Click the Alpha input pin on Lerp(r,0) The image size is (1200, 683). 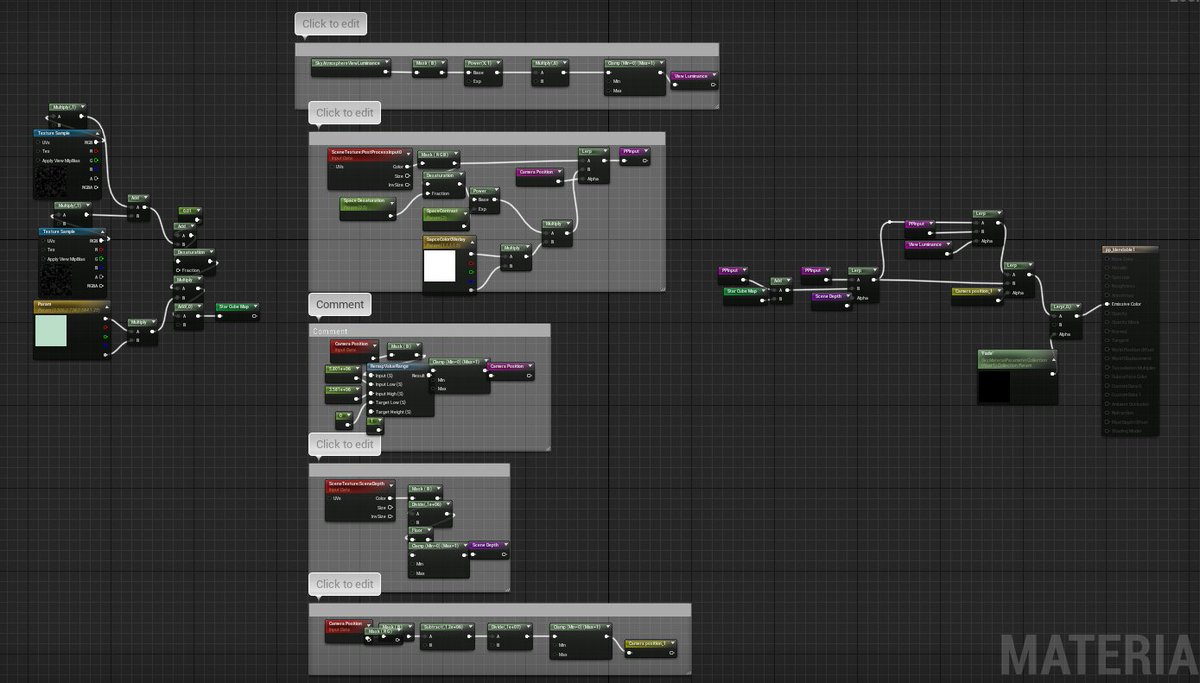click(1053, 335)
